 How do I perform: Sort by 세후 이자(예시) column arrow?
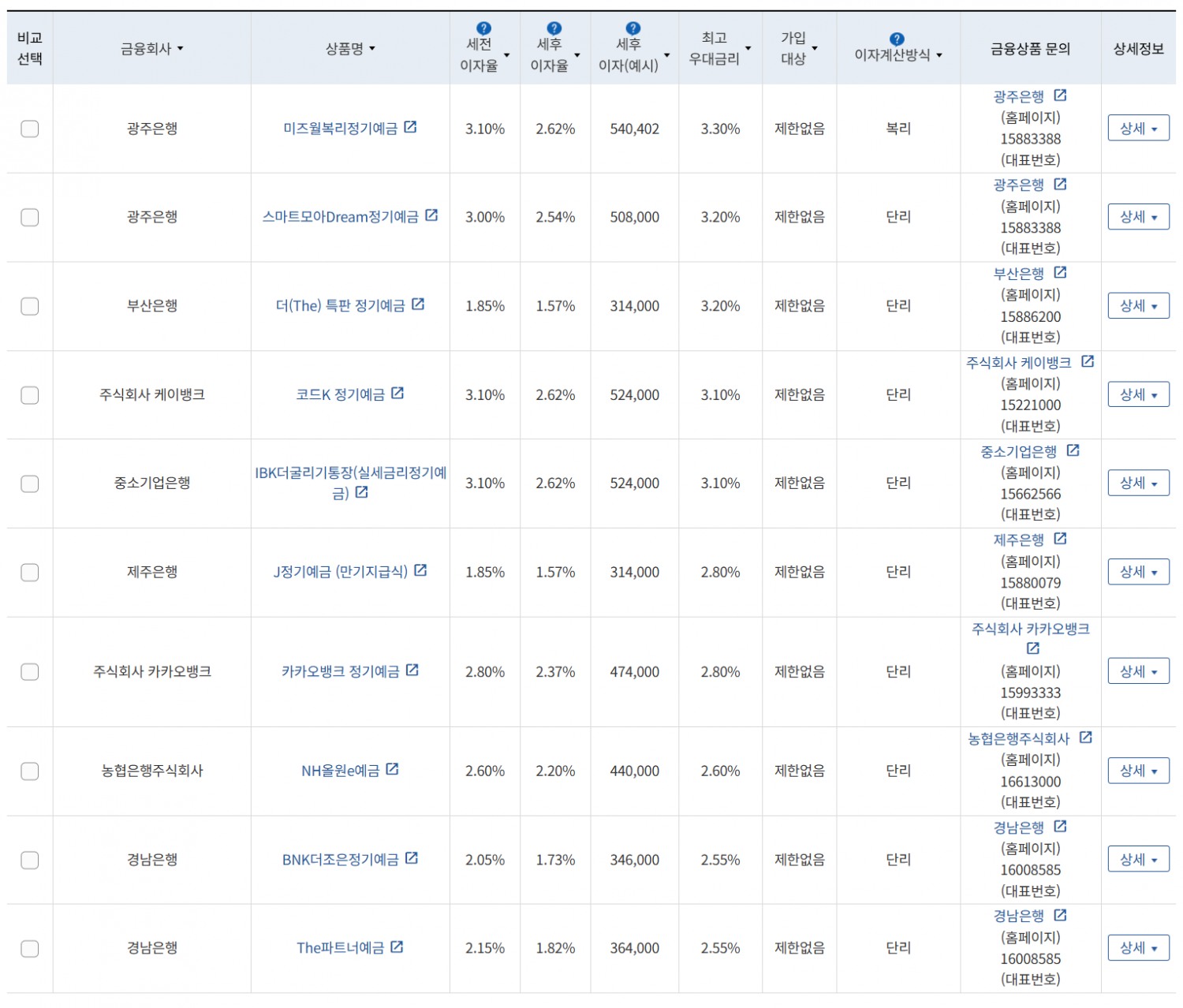[667, 55]
